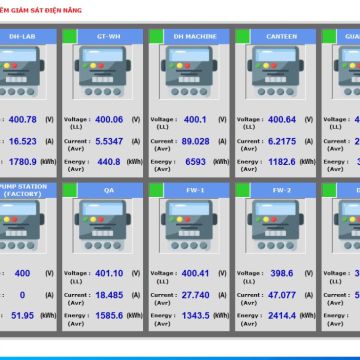Click green status indicator beside FW-1
Image resolution: width=360 pixels, height=360 pixels.
[x=156, y=190]
